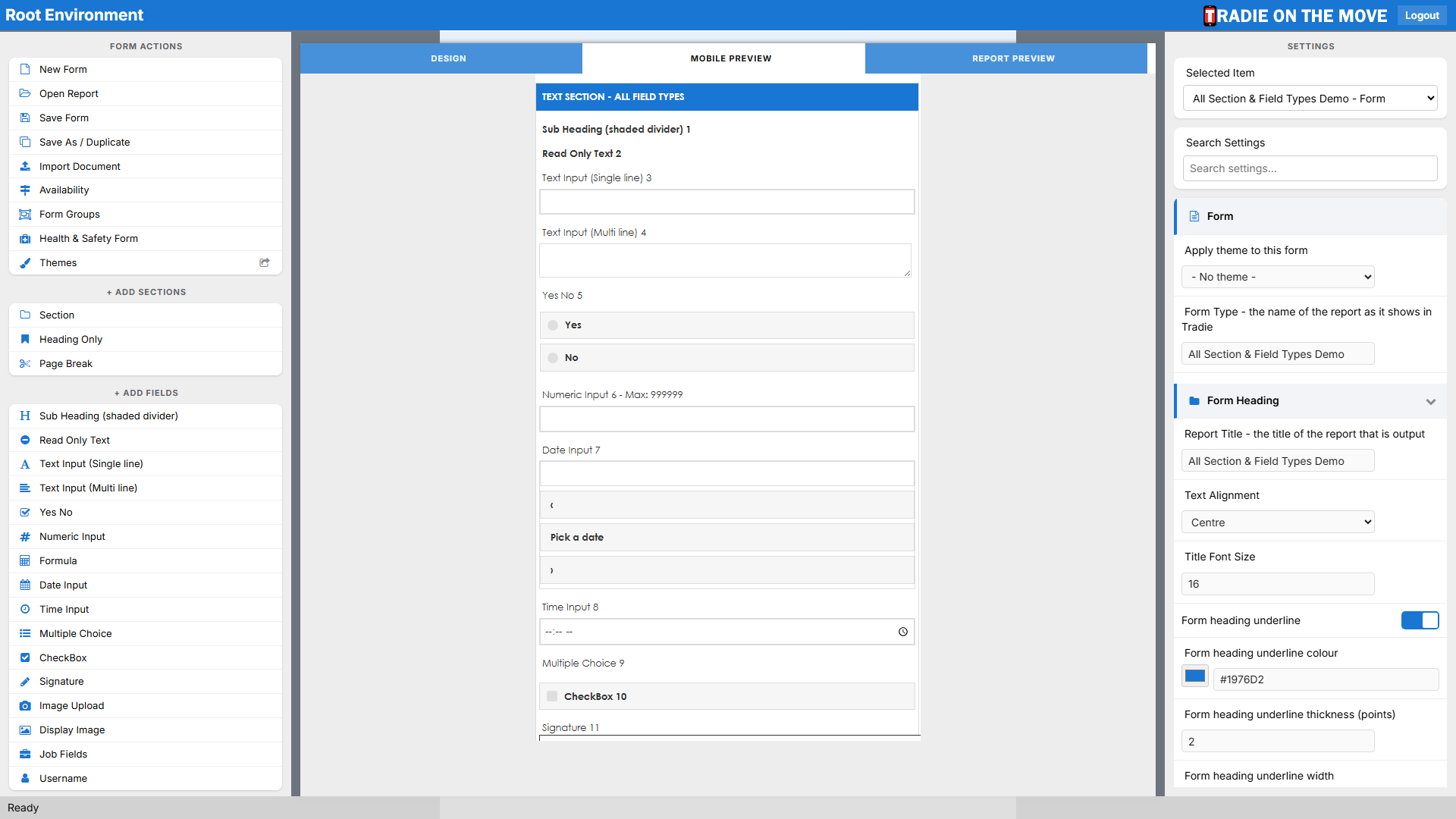Click the Save Form disk icon
The height and width of the screenshot is (819, 1456).
pos(25,118)
